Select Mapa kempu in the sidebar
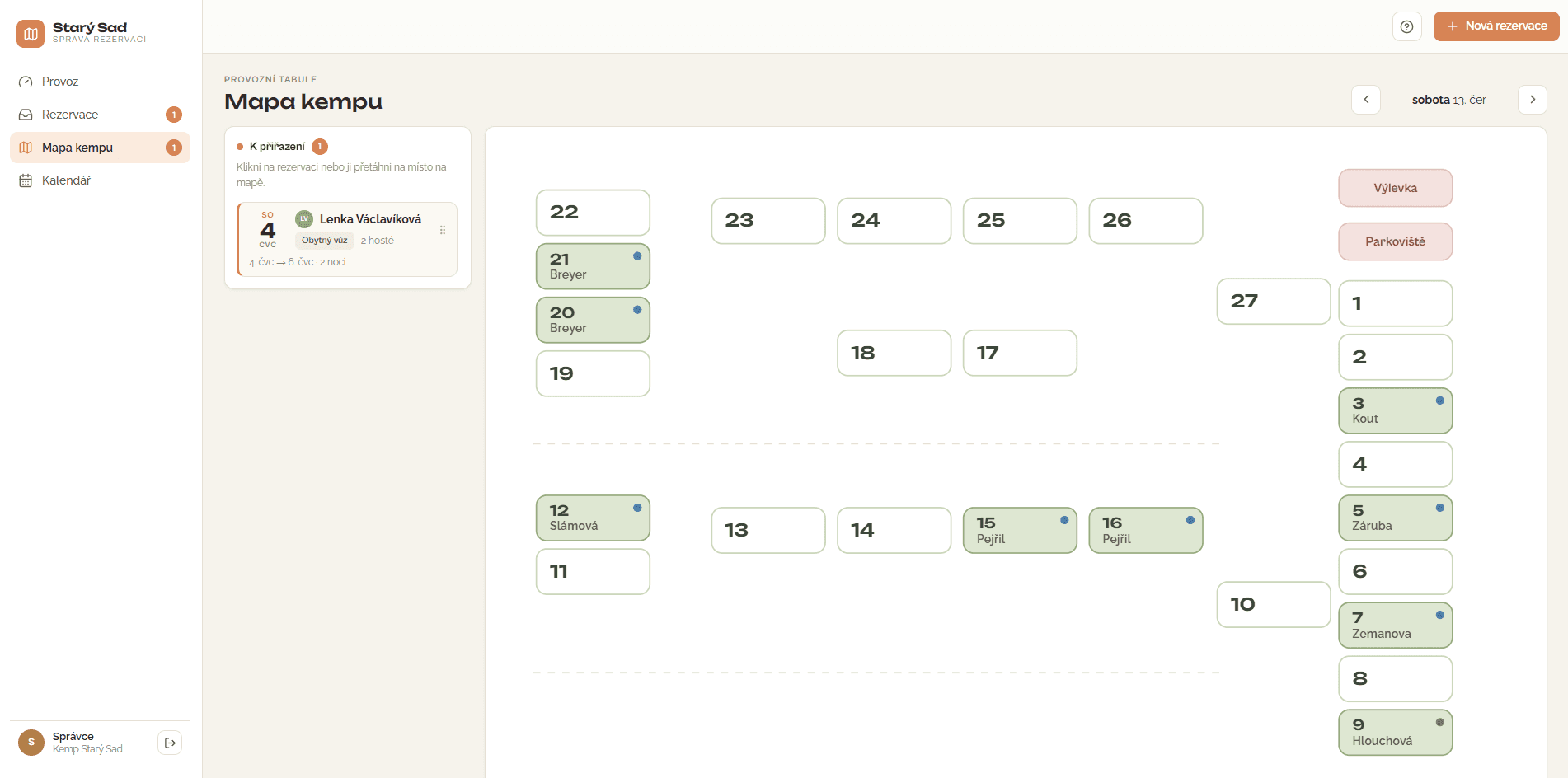The height and width of the screenshot is (778, 1568). point(100,148)
